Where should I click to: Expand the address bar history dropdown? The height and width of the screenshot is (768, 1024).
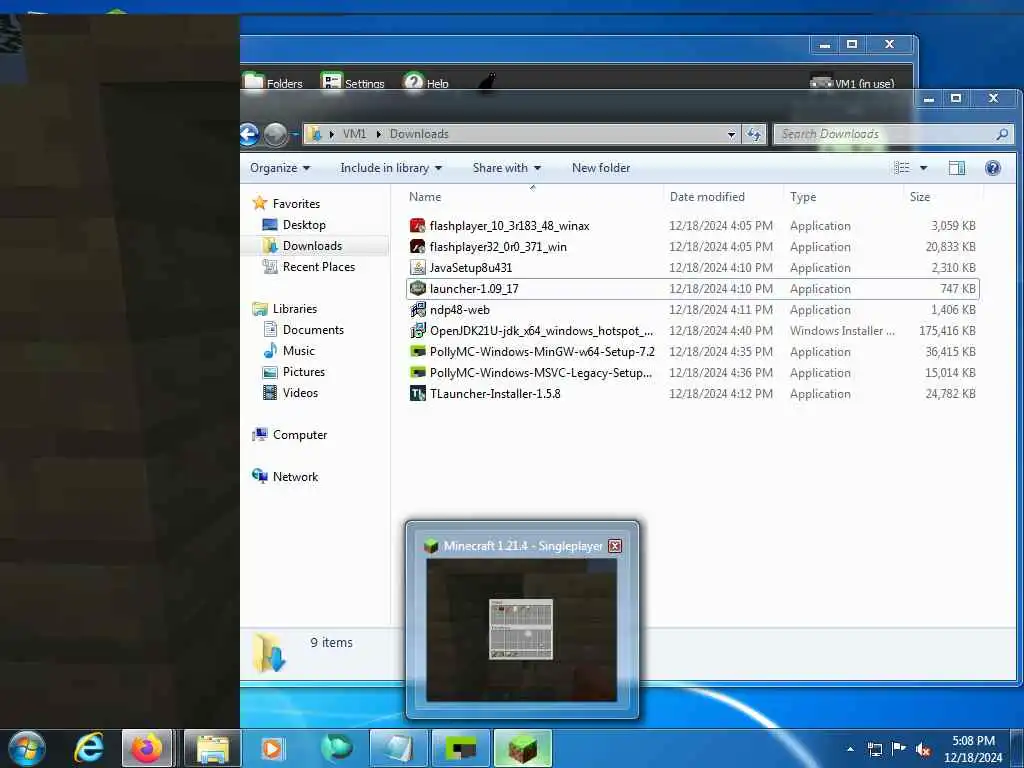(731, 135)
